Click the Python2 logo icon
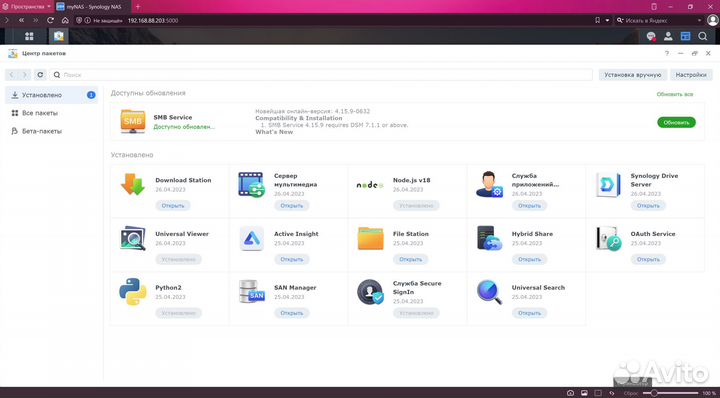 click(x=133, y=291)
